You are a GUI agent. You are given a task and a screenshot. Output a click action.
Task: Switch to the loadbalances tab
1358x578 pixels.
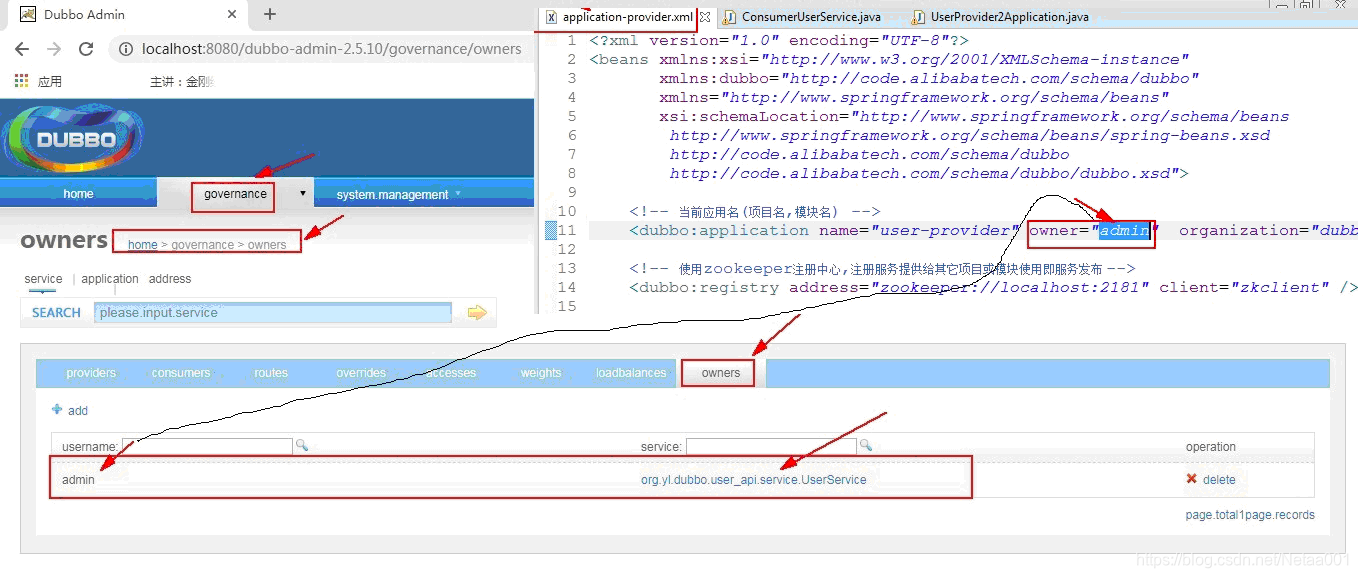(631, 373)
